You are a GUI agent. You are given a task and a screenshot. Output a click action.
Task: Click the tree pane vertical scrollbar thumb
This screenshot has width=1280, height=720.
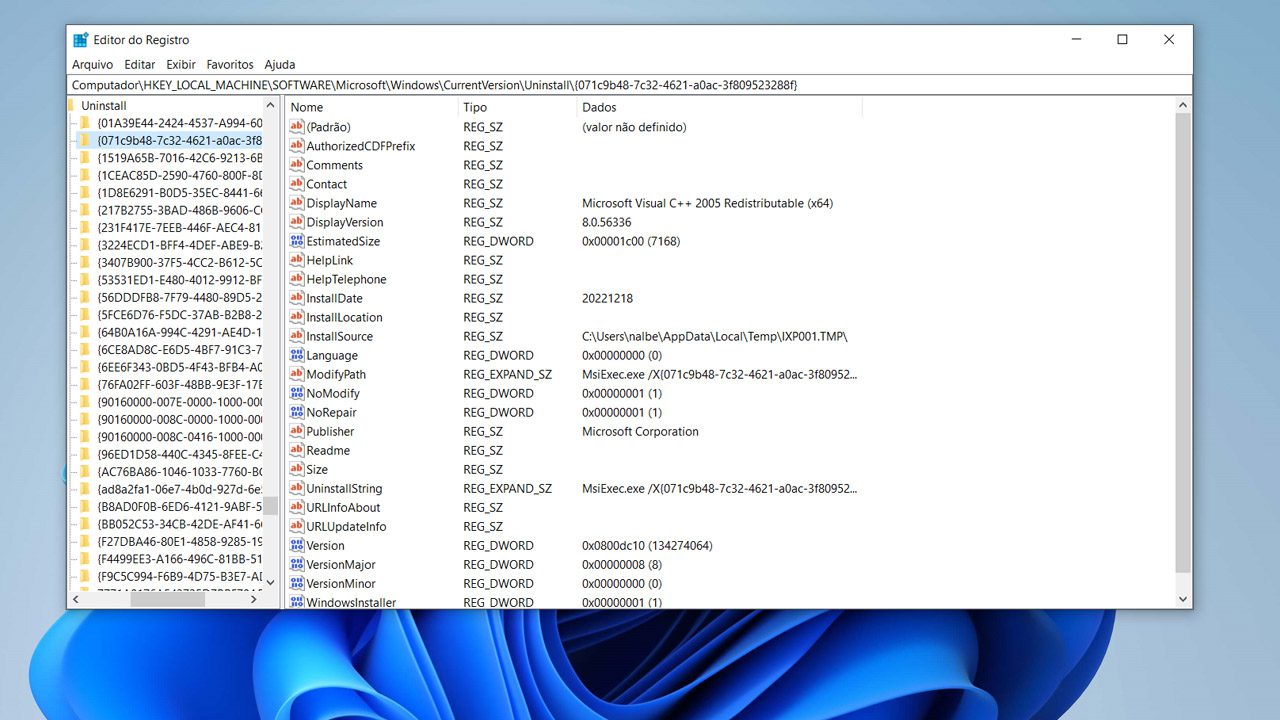point(271,505)
